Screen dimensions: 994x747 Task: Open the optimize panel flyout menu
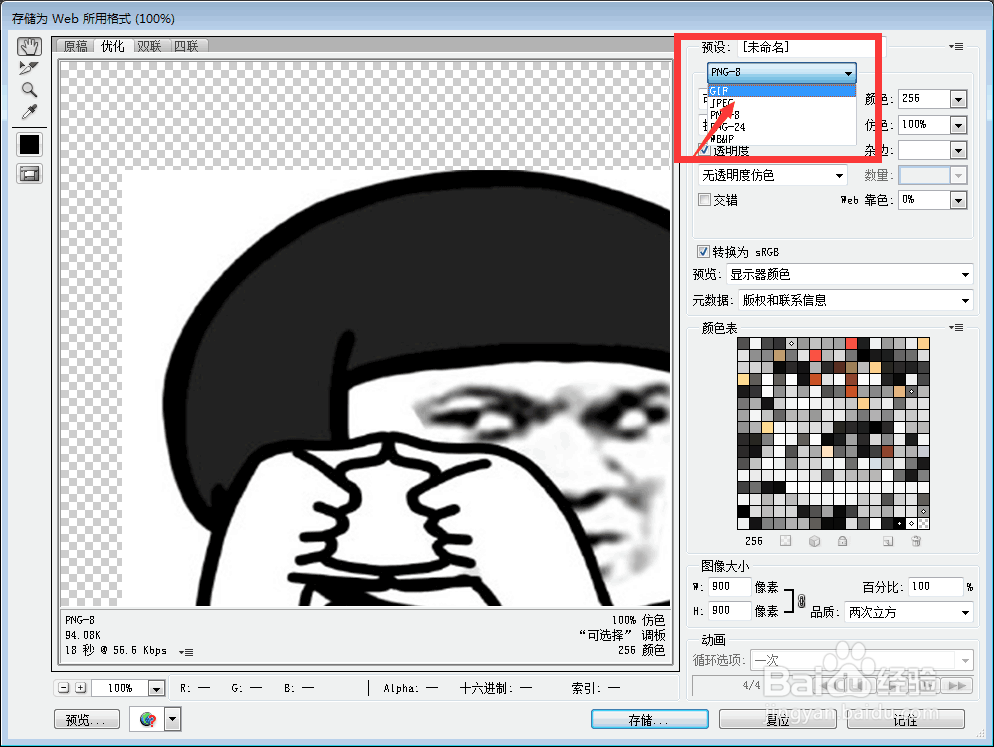click(x=957, y=46)
